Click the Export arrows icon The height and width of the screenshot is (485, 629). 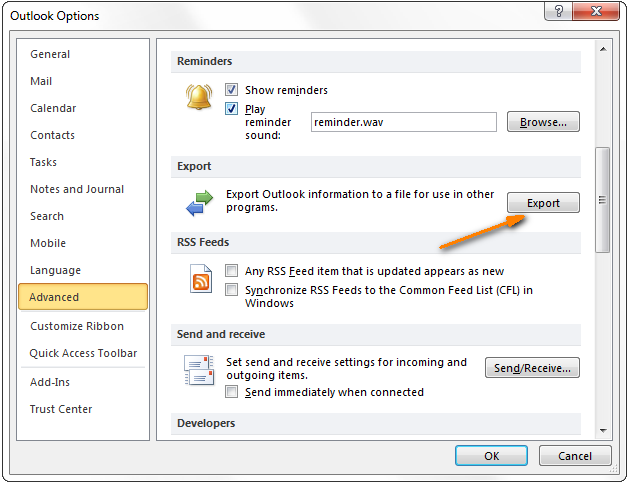pyautogui.click(x=199, y=203)
